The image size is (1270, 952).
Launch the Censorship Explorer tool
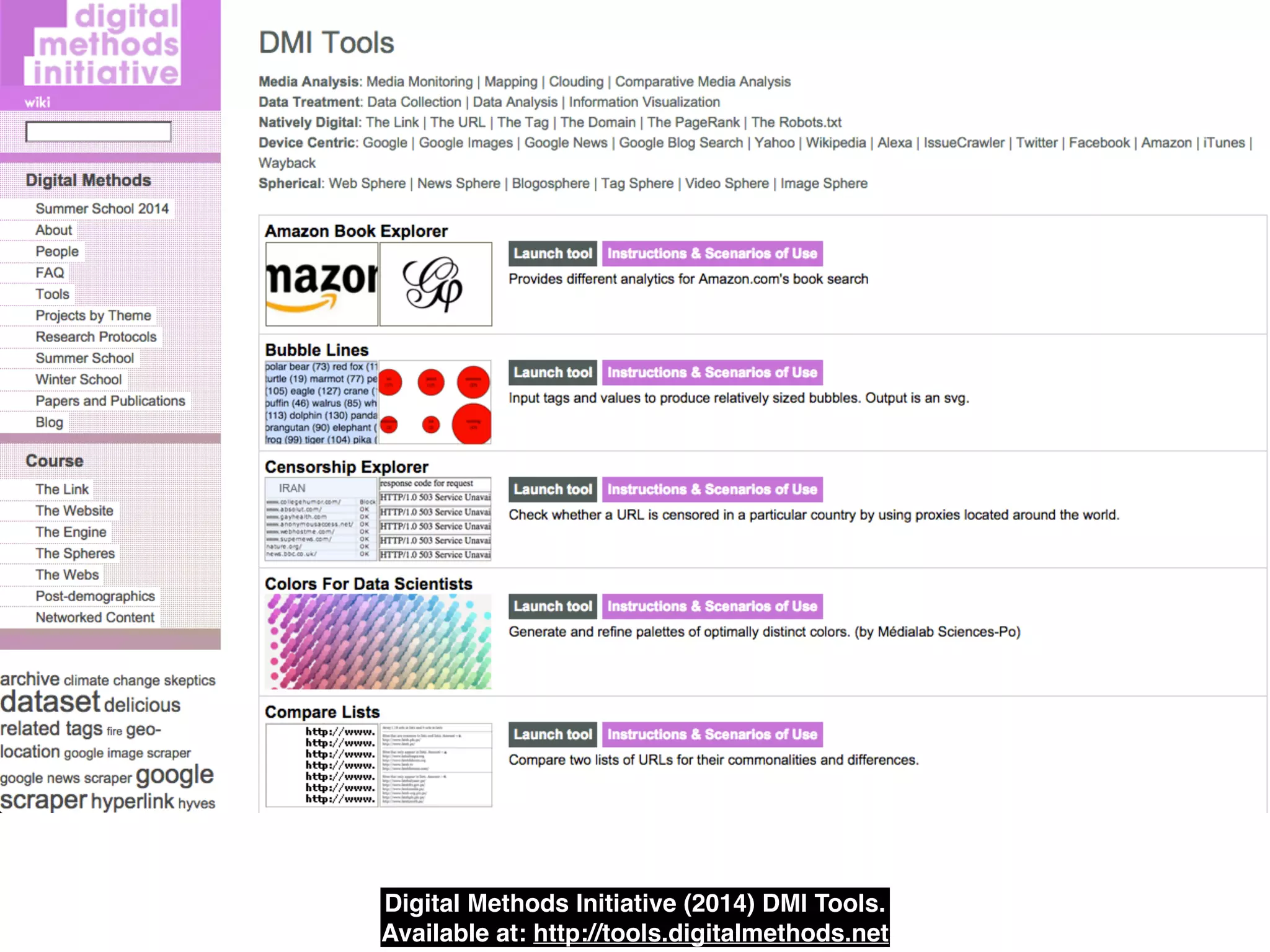pos(553,490)
